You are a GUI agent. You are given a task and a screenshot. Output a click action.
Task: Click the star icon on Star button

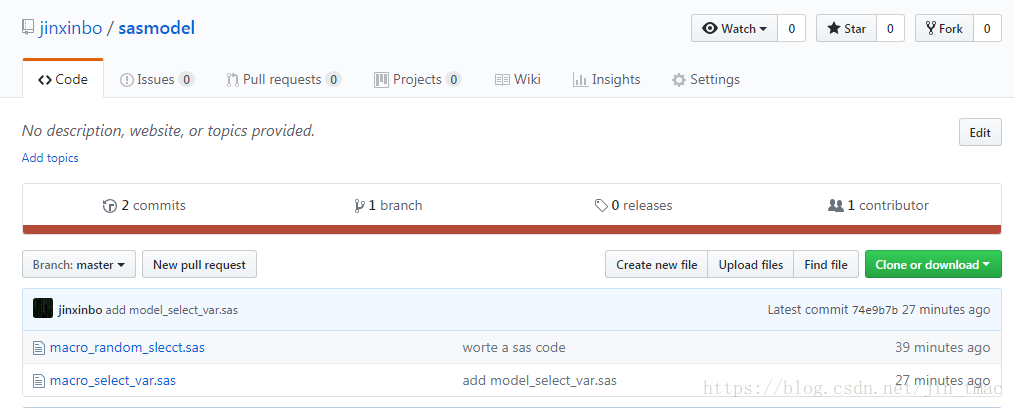pos(834,28)
